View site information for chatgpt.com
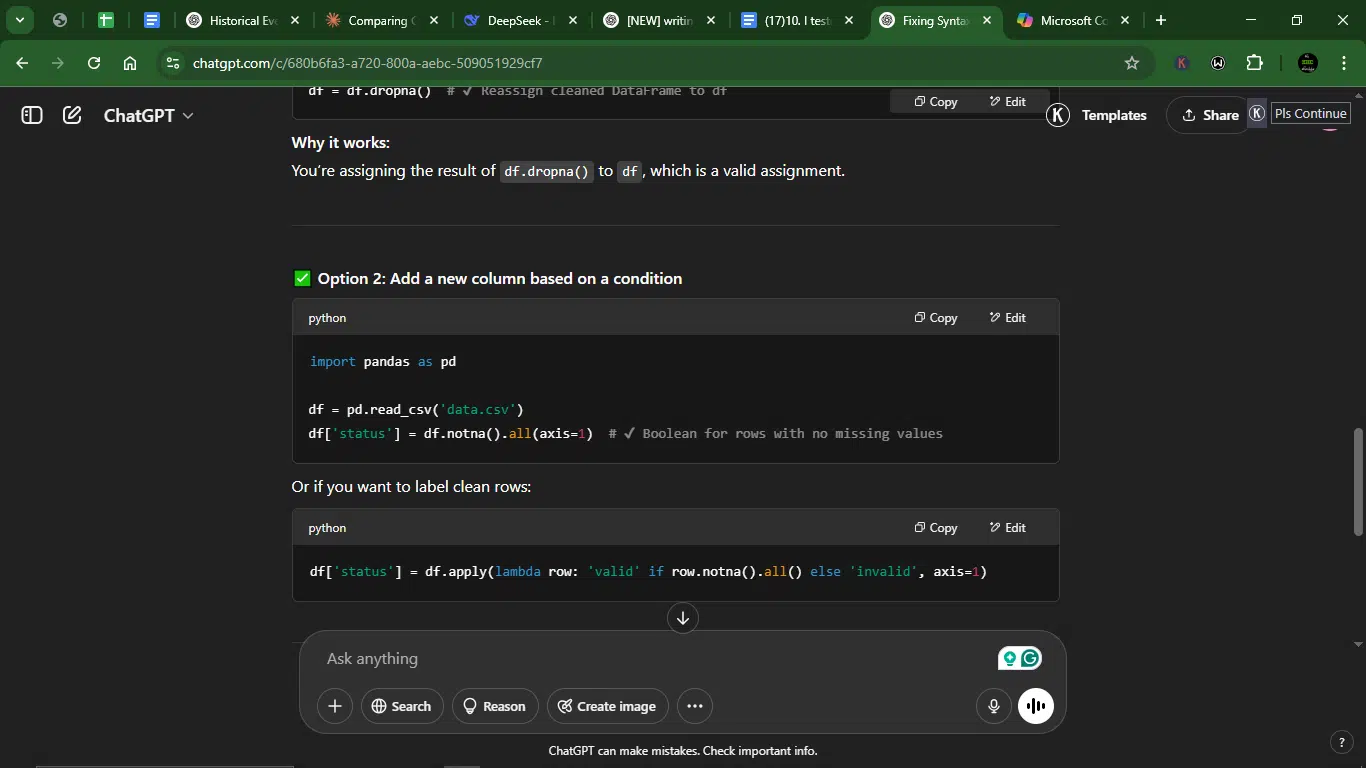 click(173, 63)
